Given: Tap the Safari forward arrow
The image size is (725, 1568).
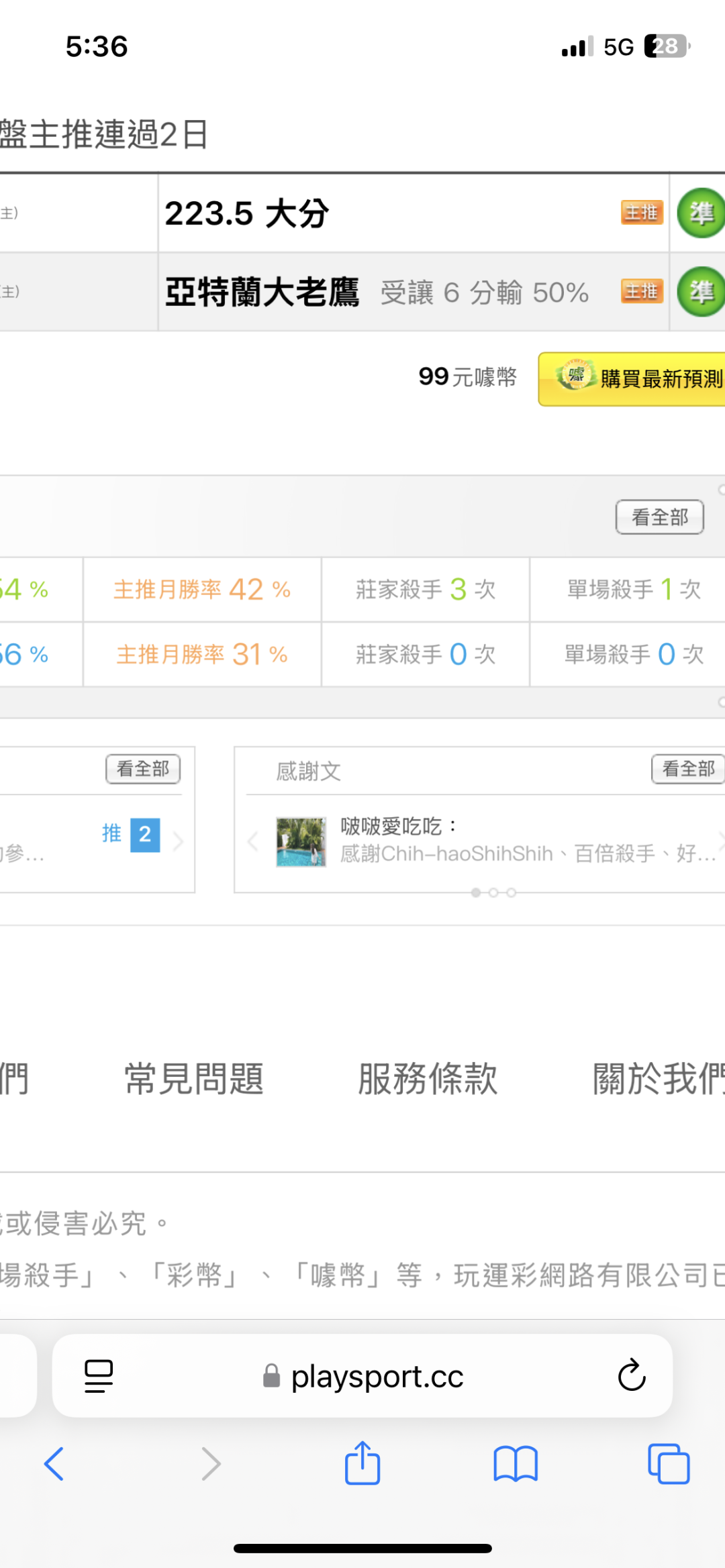Looking at the screenshot, I should (x=211, y=1463).
